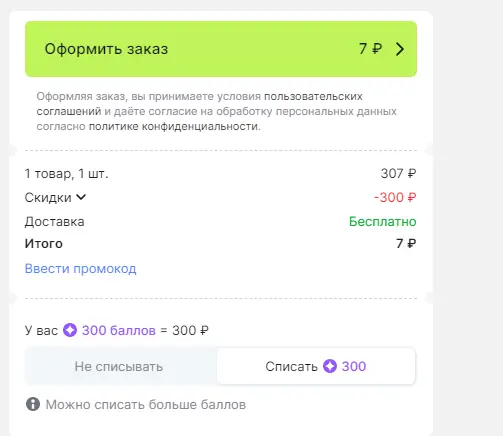Select the Не списывать option
This screenshot has width=503, height=436.
(119, 366)
